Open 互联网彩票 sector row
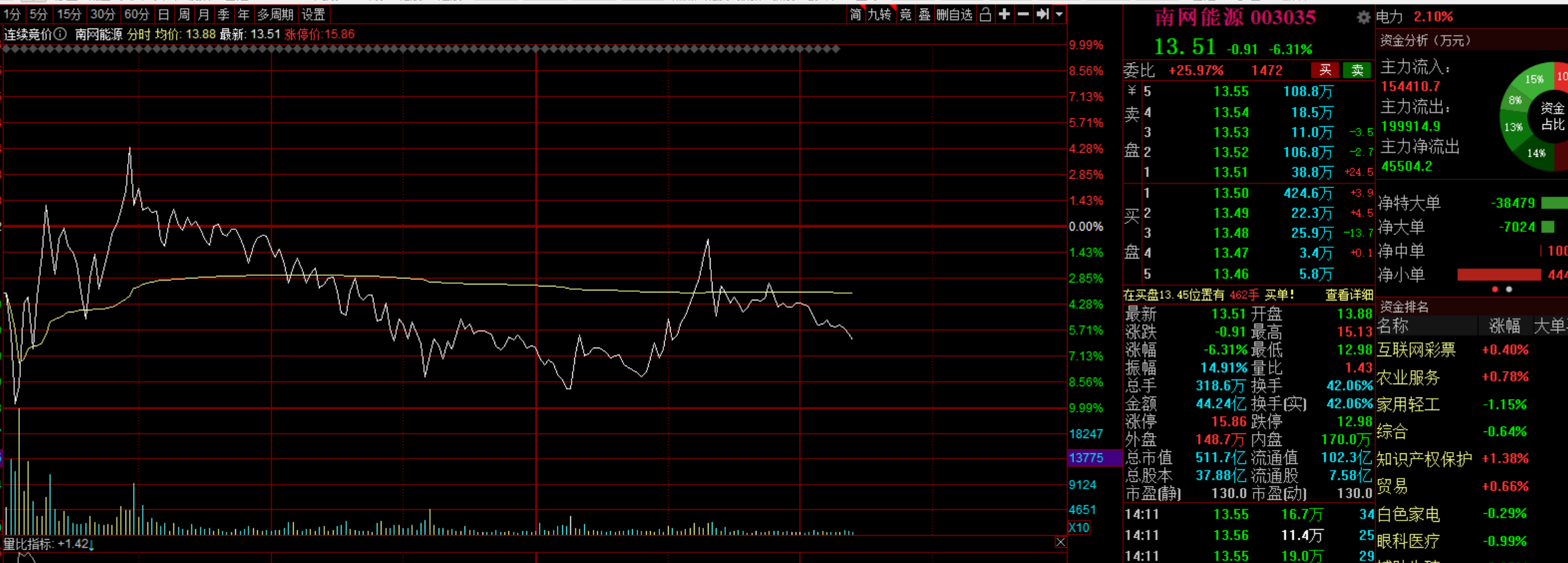The width and height of the screenshot is (1568, 563). (x=1472, y=350)
